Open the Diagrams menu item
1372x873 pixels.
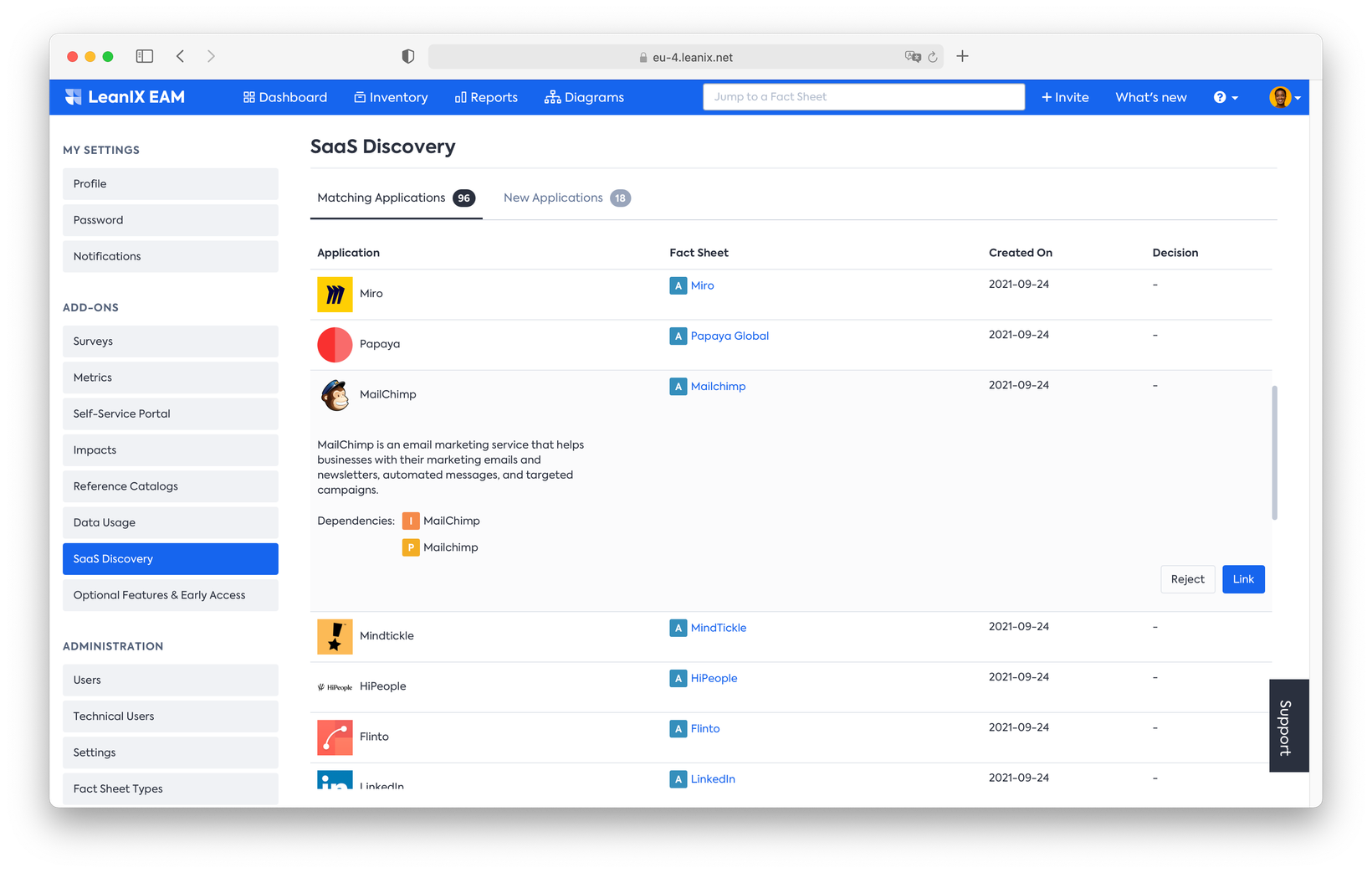pos(584,97)
